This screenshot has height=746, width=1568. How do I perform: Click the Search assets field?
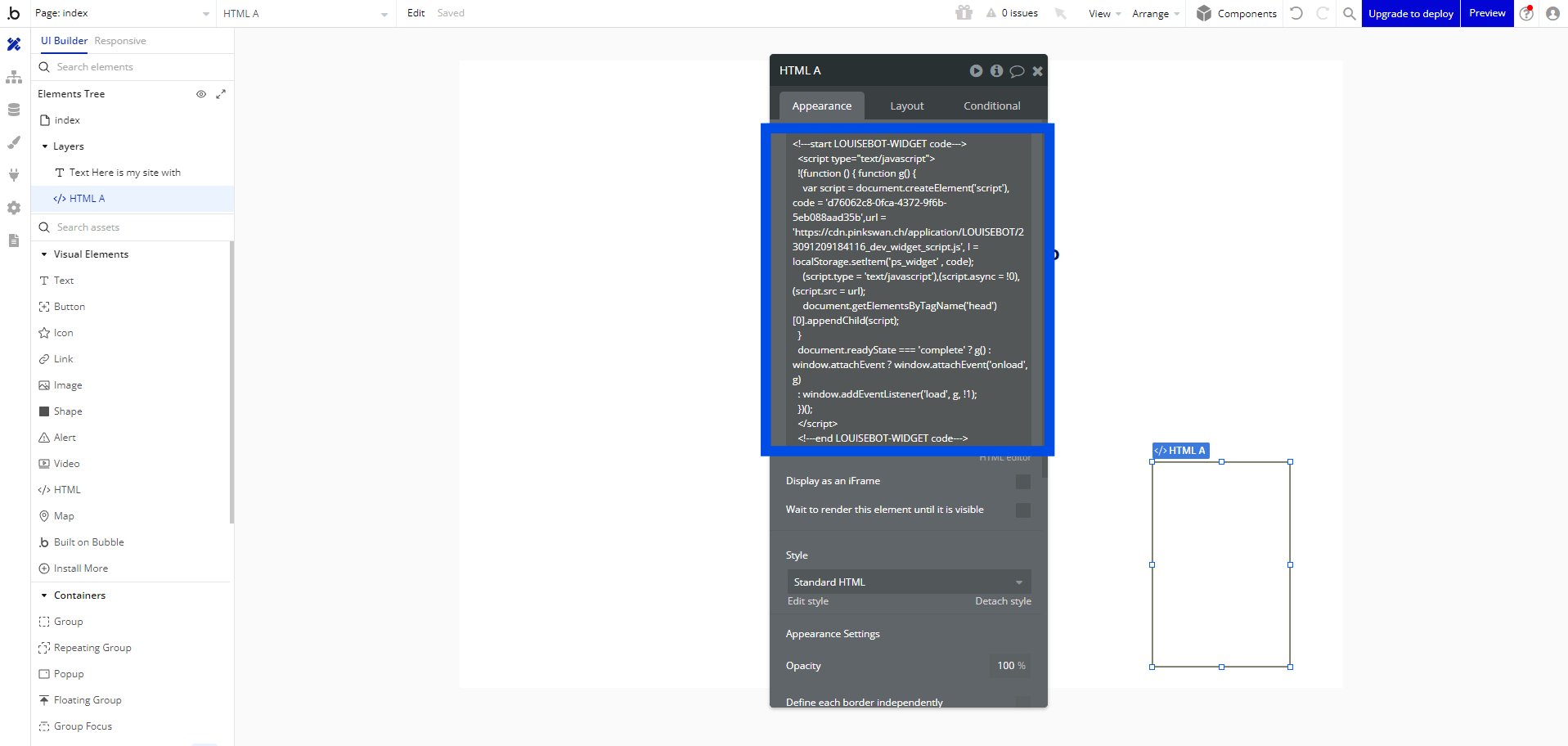pos(133,227)
